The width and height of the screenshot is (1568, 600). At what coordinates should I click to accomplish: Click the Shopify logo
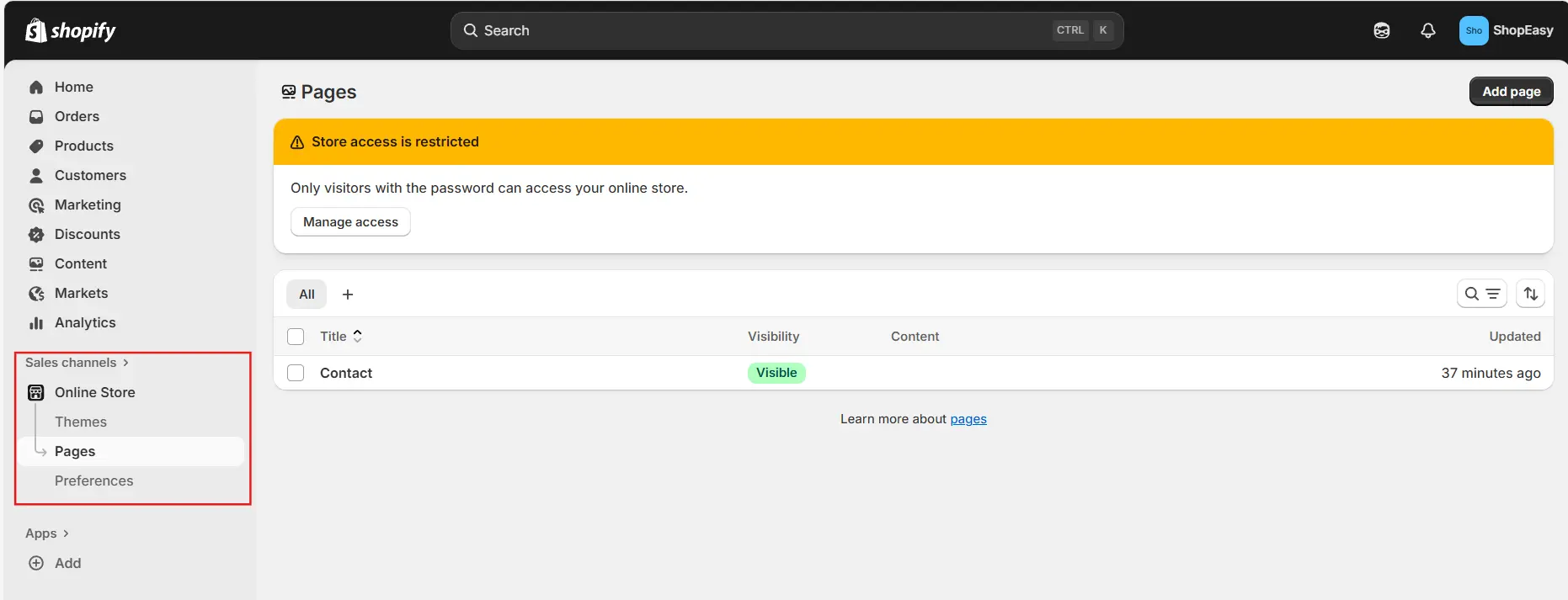pyautogui.click(x=71, y=30)
